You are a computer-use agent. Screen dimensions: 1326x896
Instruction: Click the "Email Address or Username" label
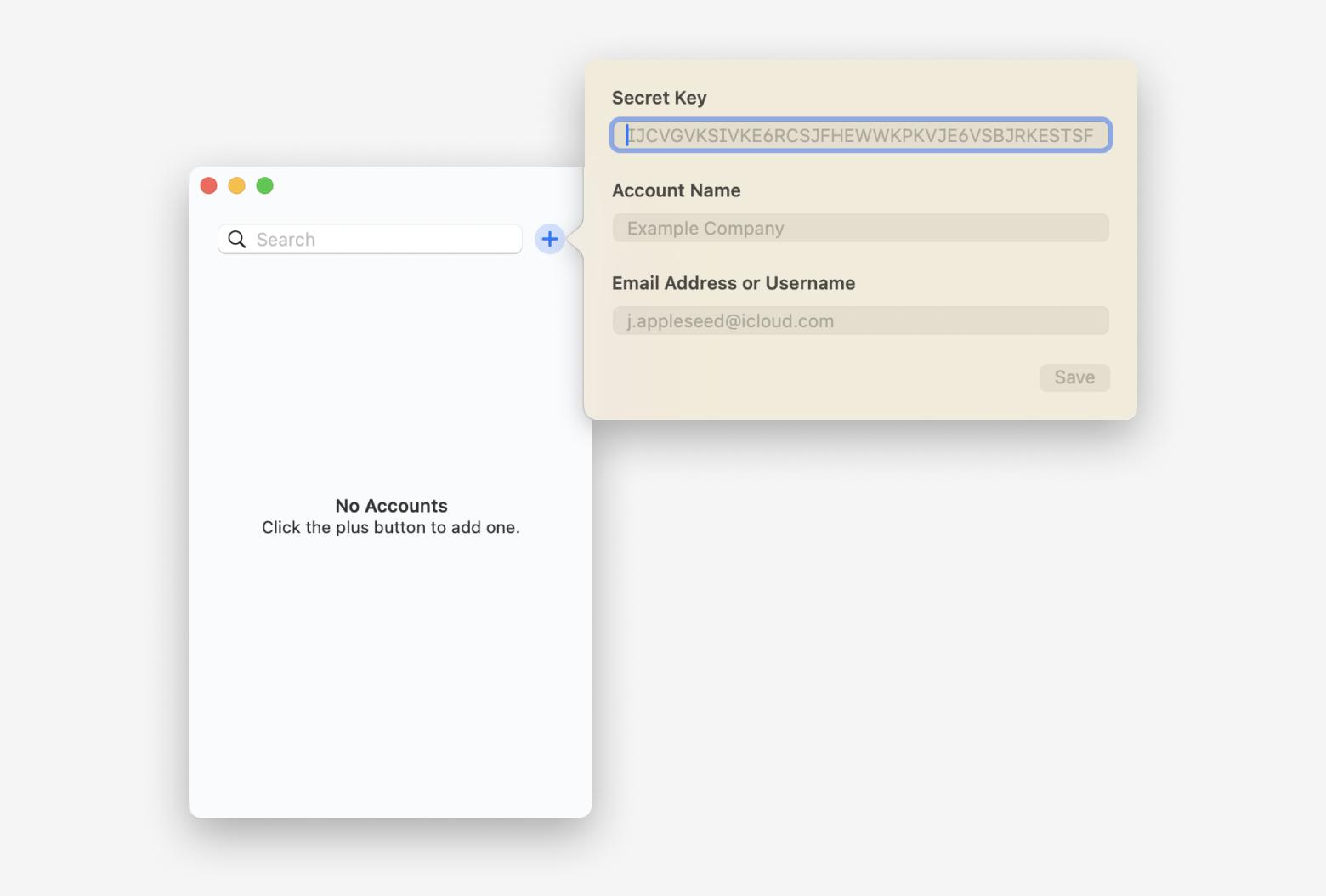click(733, 283)
